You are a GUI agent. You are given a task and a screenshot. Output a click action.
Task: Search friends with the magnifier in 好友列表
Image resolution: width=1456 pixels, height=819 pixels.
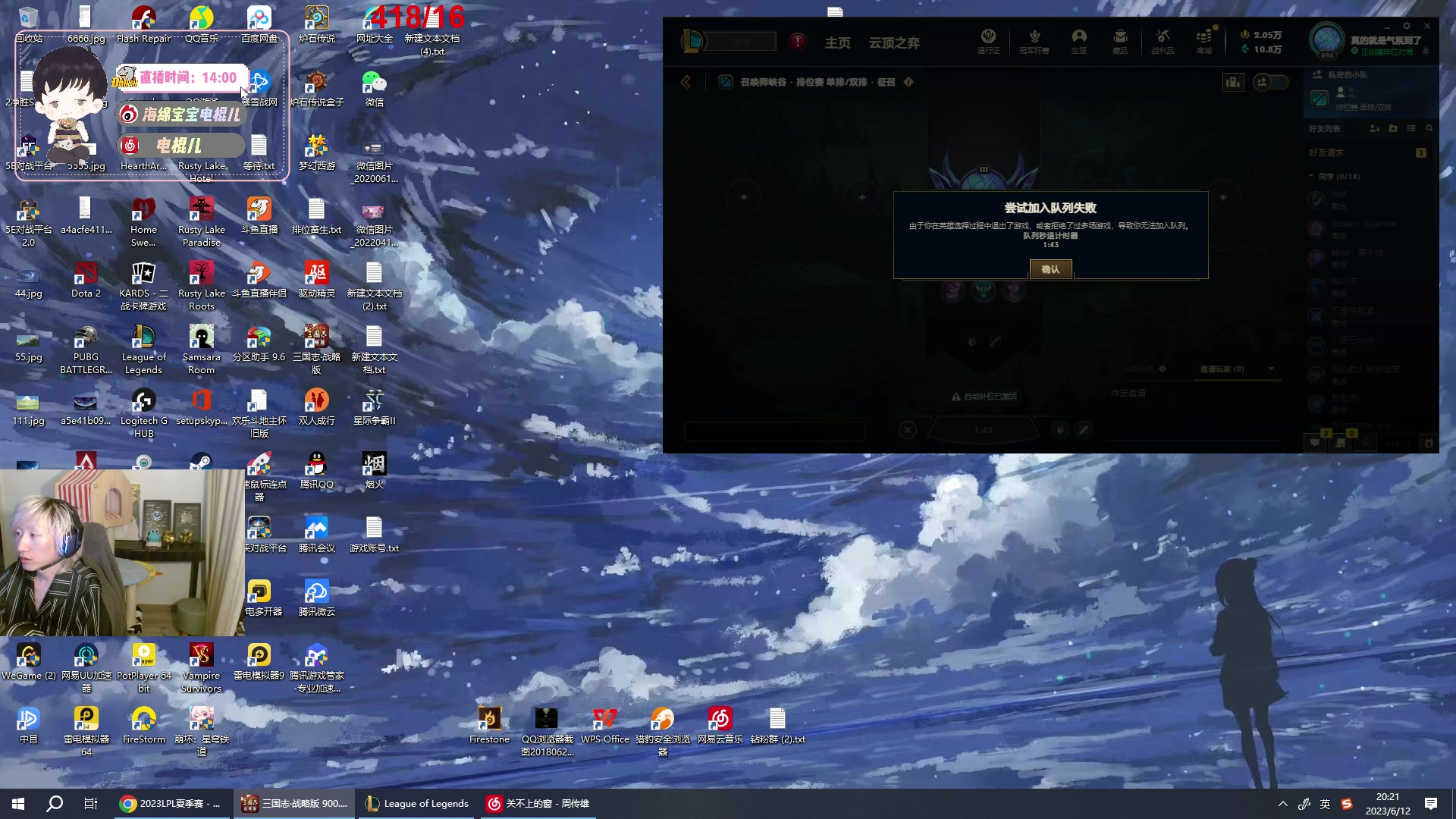pyautogui.click(x=1429, y=129)
